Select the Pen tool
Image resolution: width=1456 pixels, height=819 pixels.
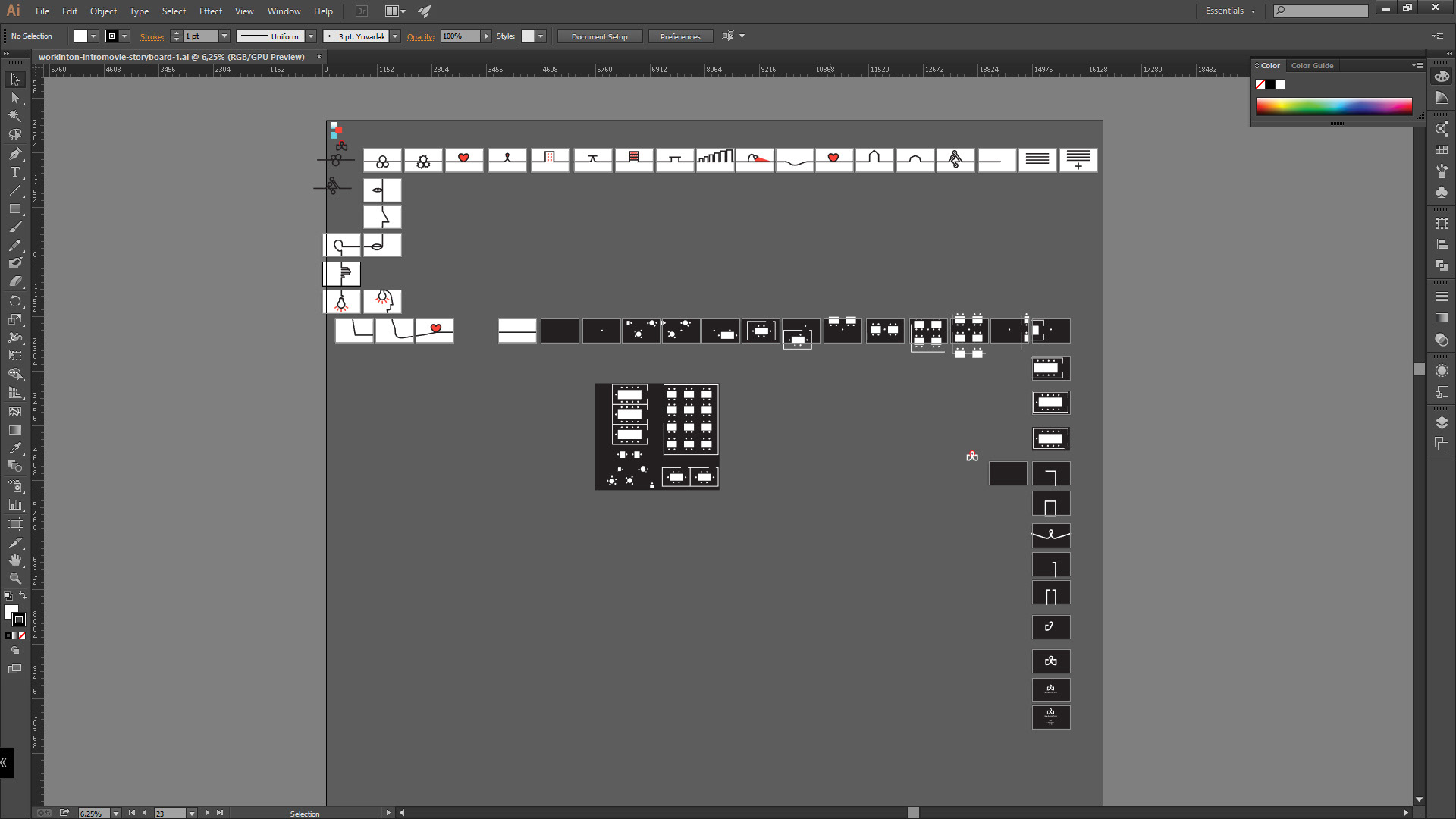pos(14,153)
